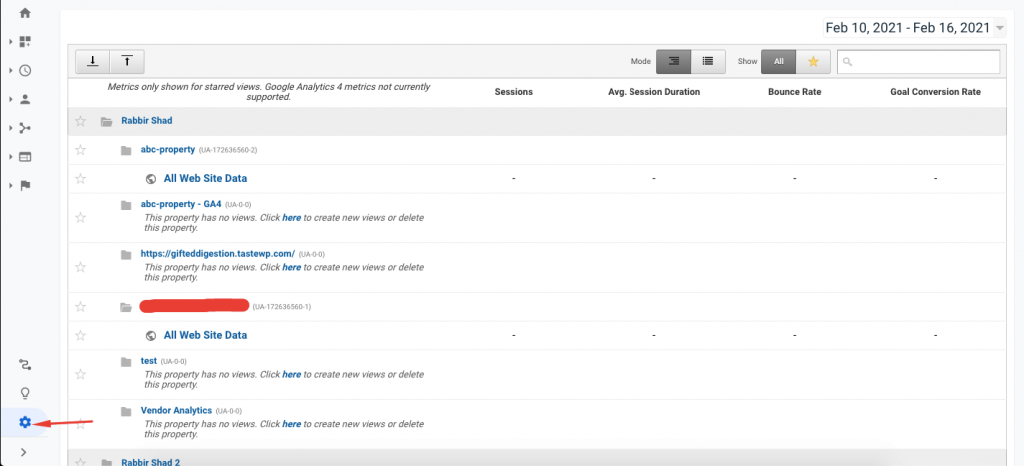
Task: Open the date range dropdown arrow
Action: click(1000, 28)
